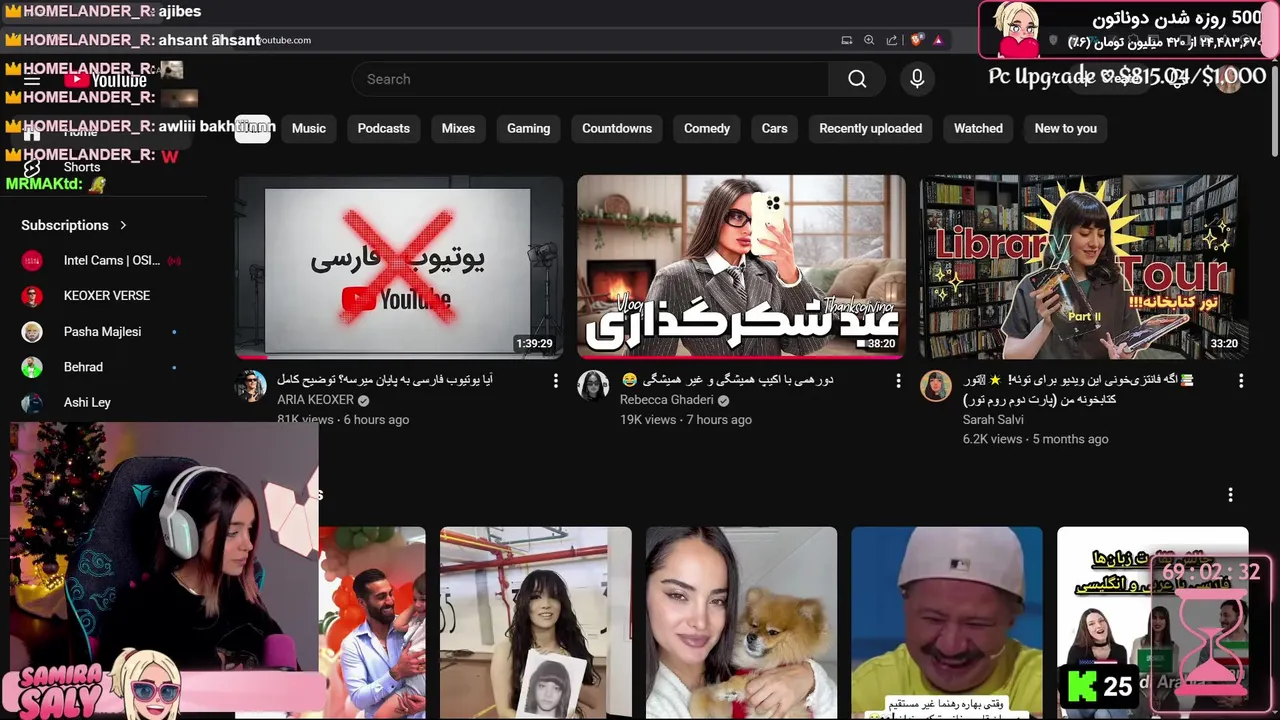Select the Watched filter chip
This screenshot has width=1280, height=720.
pos(978,128)
